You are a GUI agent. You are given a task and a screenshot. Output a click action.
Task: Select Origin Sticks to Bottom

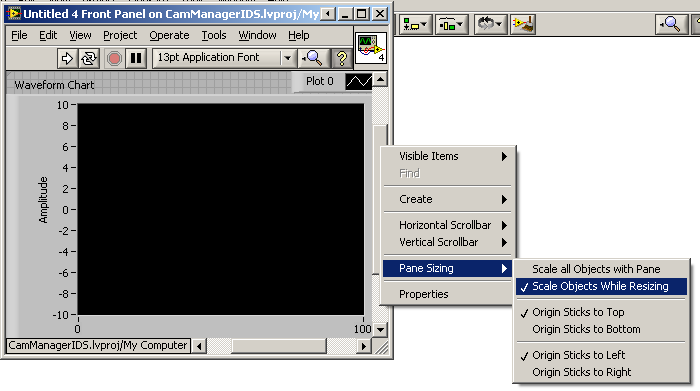point(601,329)
